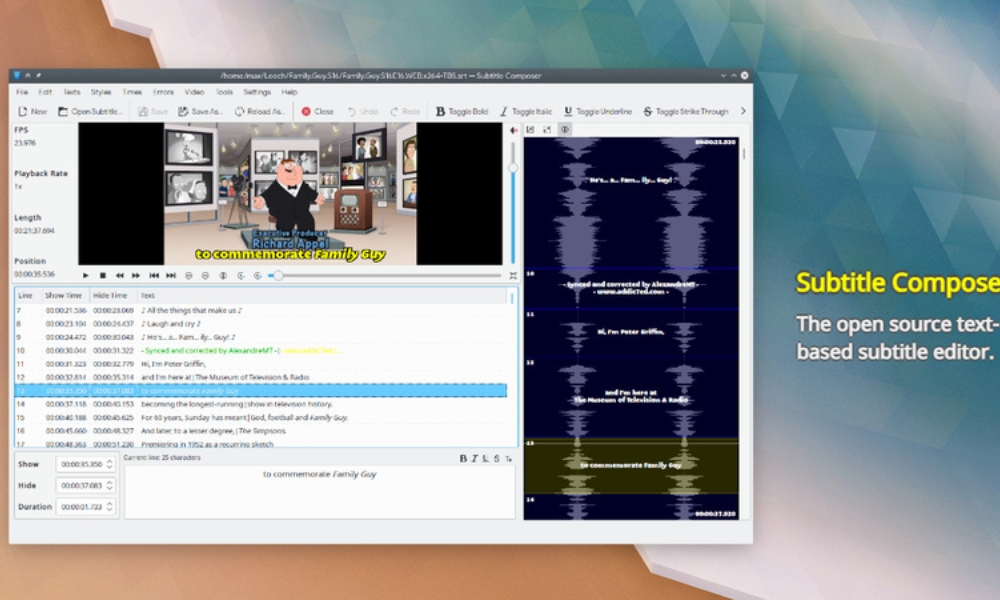Viewport: 1000px width, 600px height.
Task: Jump to the previous subtitle line
Action: 154,275
